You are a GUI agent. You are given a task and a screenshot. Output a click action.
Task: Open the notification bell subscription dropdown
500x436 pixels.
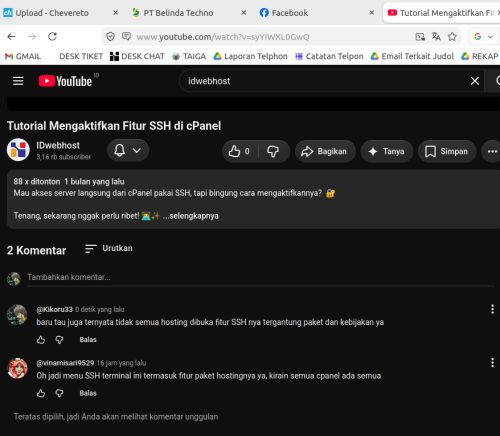click(128, 150)
